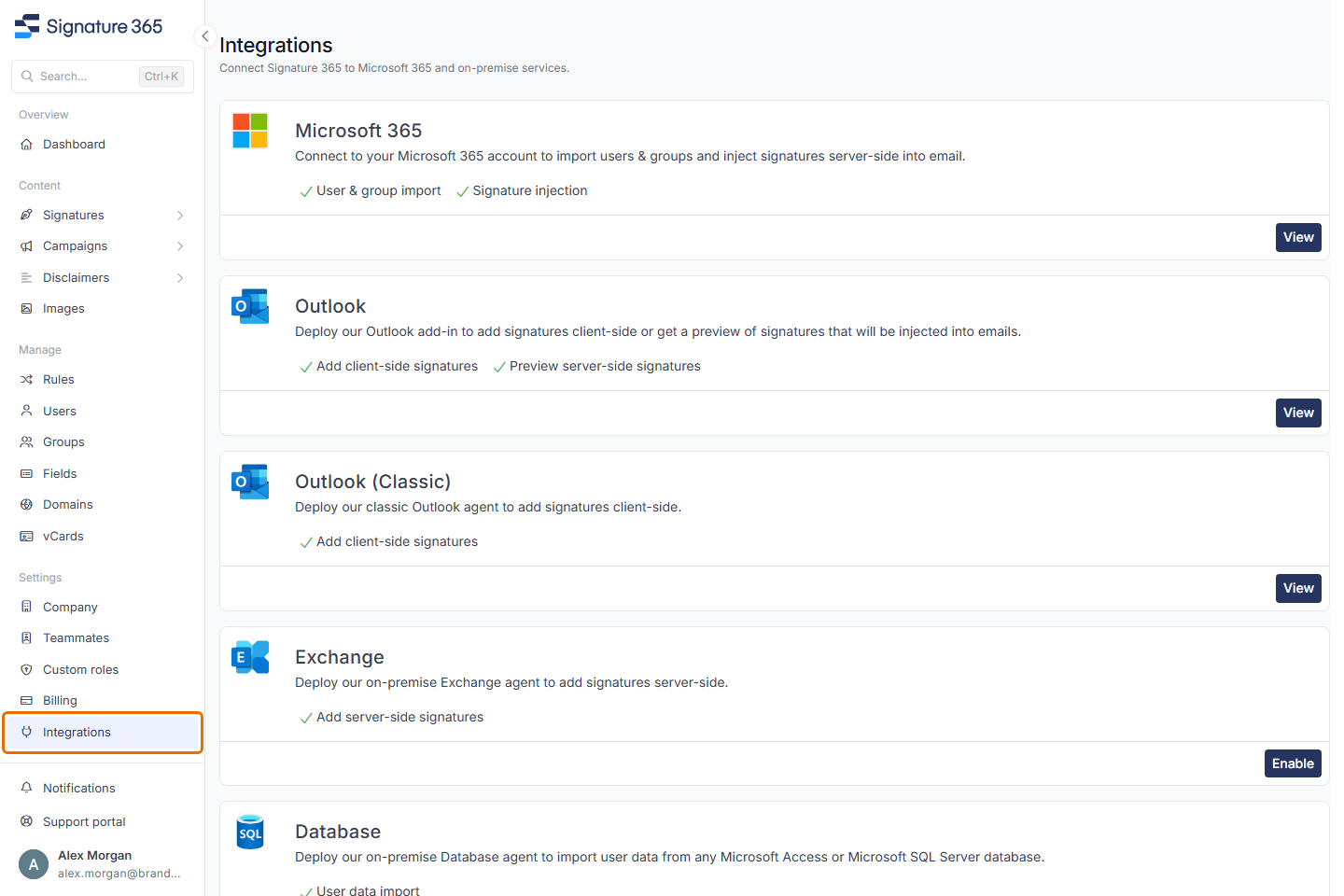This screenshot has width=1344, height=896.
Task: Collapse the sidebar with the chevron button
Action: click(204, 36)
